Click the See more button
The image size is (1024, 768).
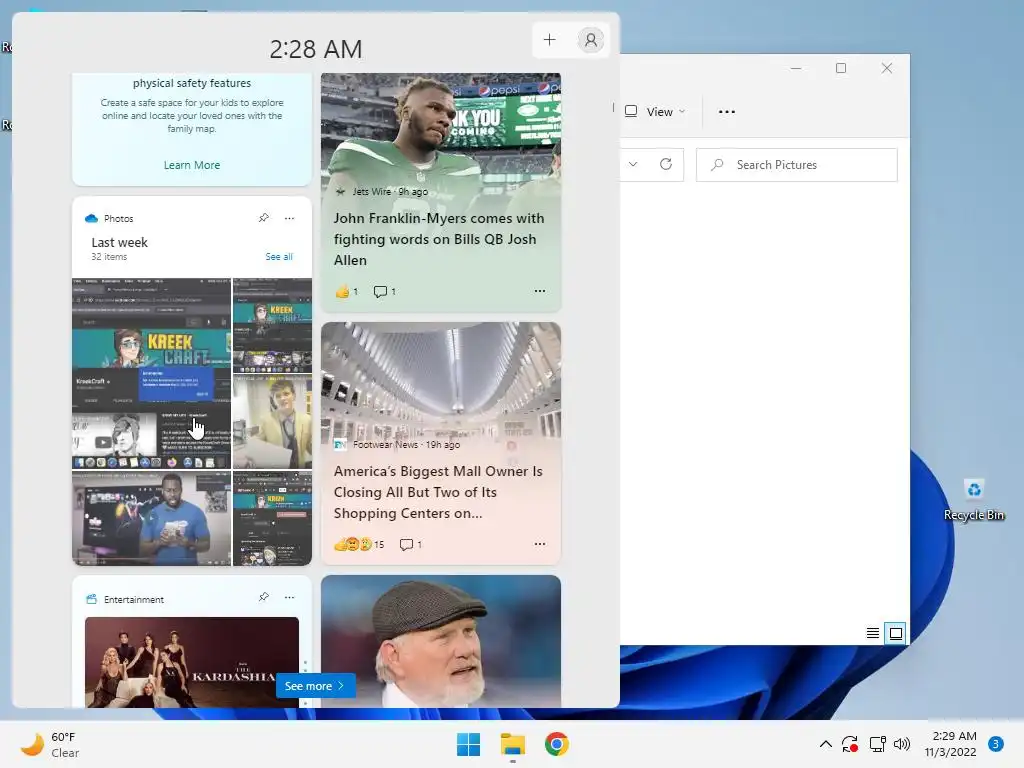click(x=316, y=686)
